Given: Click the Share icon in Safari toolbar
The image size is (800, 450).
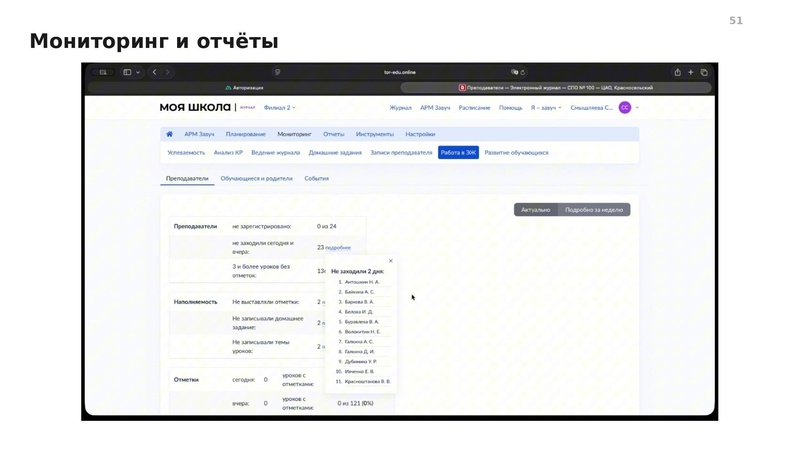Looking at the screenshot, I should coord(678,72).
